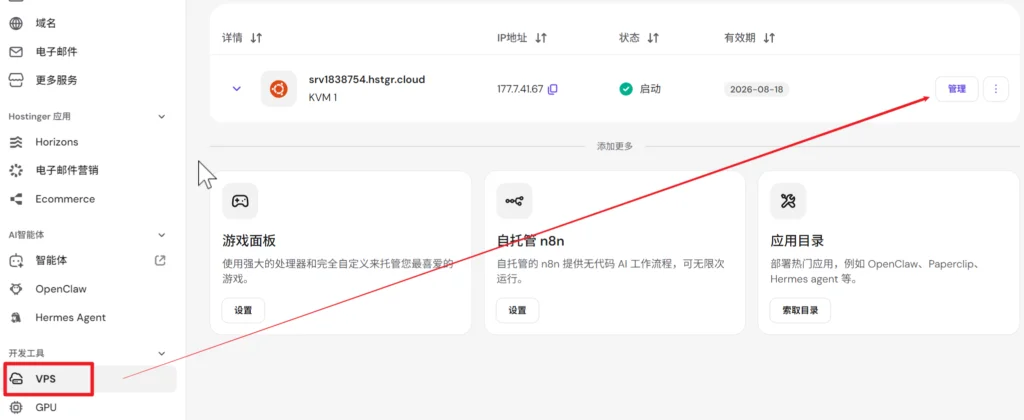
Task: Click 索取目录 button under 应用目录
Action: coord(800,310)
